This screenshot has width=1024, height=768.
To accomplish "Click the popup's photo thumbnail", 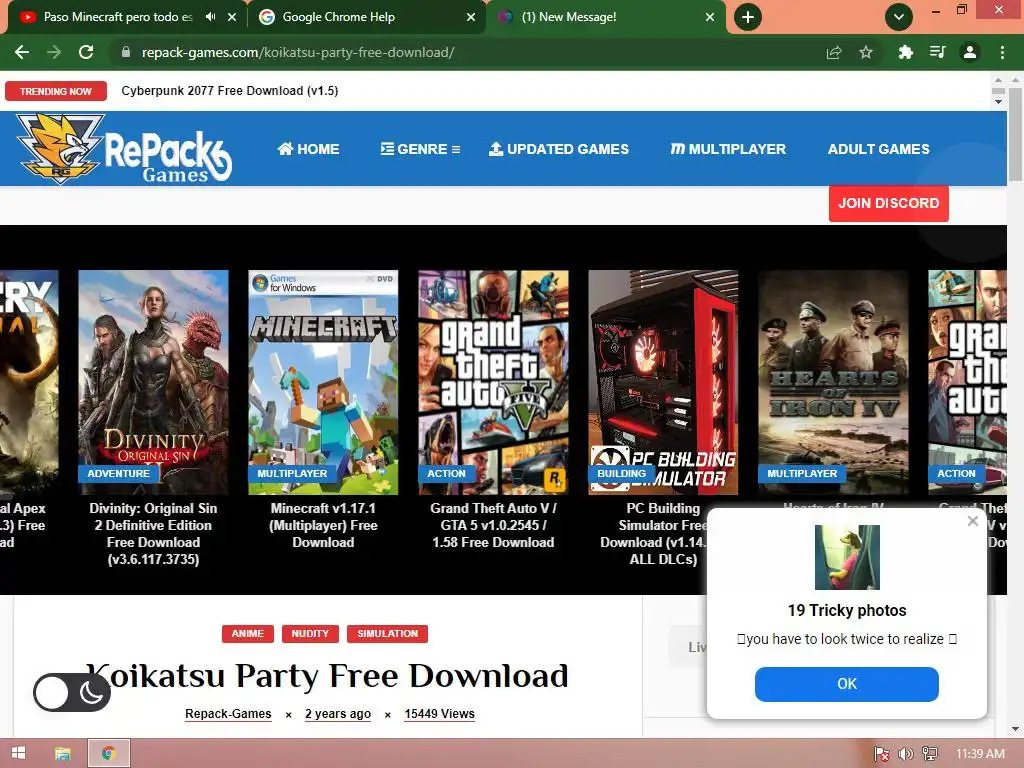I will (847, 557).
